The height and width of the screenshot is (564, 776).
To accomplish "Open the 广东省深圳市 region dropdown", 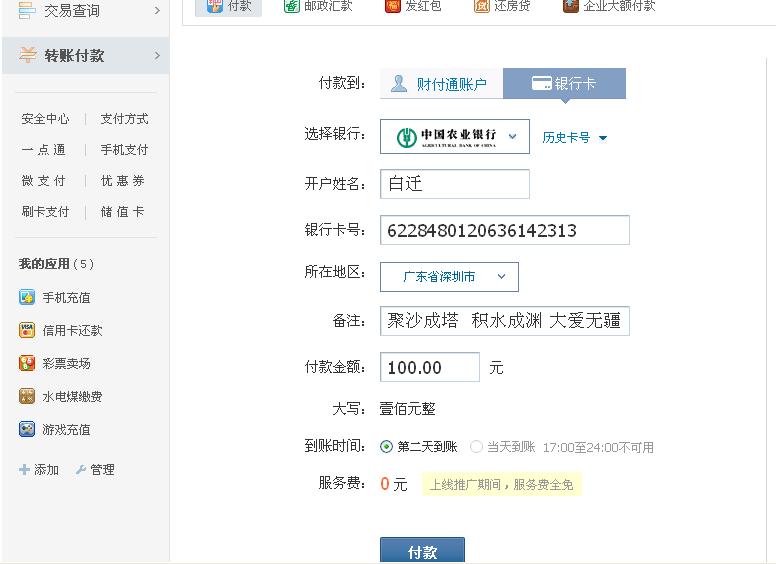I will 449,277.
